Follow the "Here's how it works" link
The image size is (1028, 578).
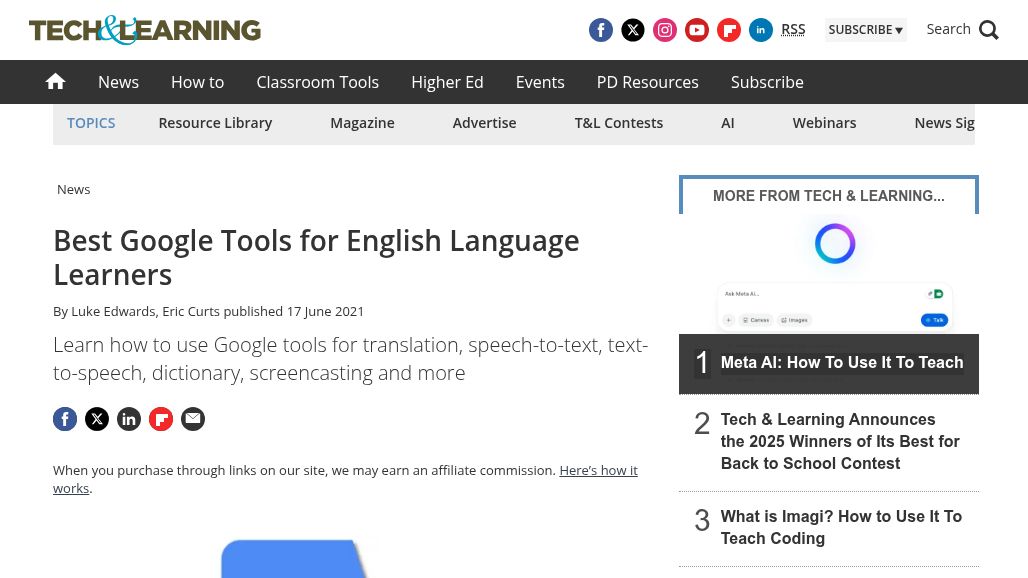coord(597,470)
